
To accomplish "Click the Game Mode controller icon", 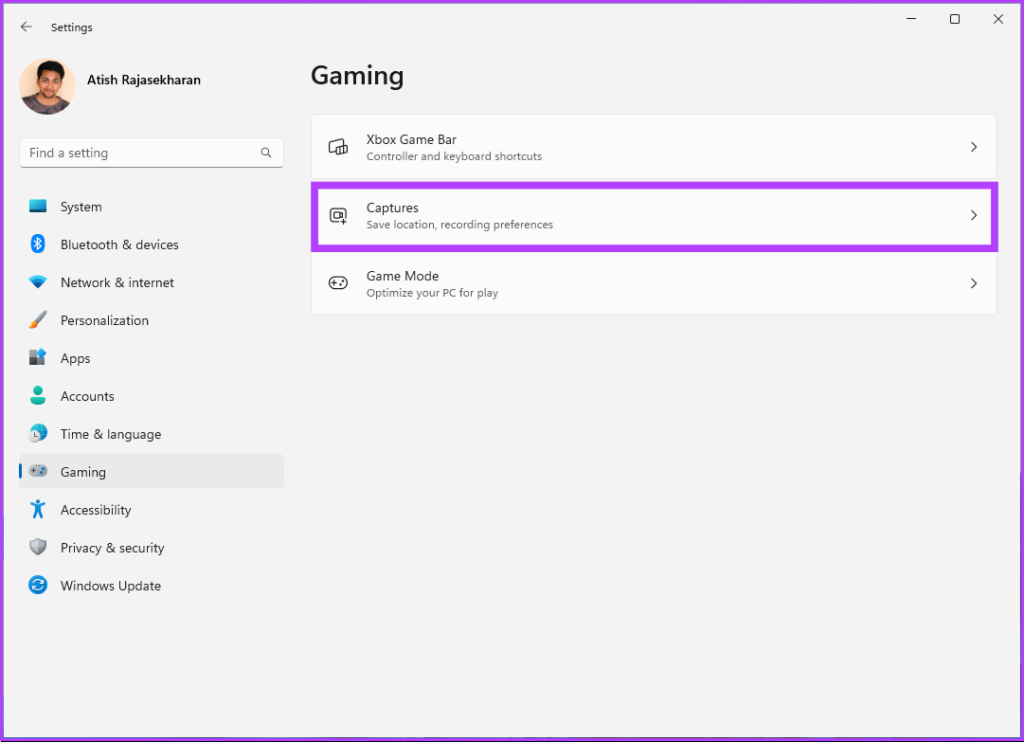I will pos(339,284).
